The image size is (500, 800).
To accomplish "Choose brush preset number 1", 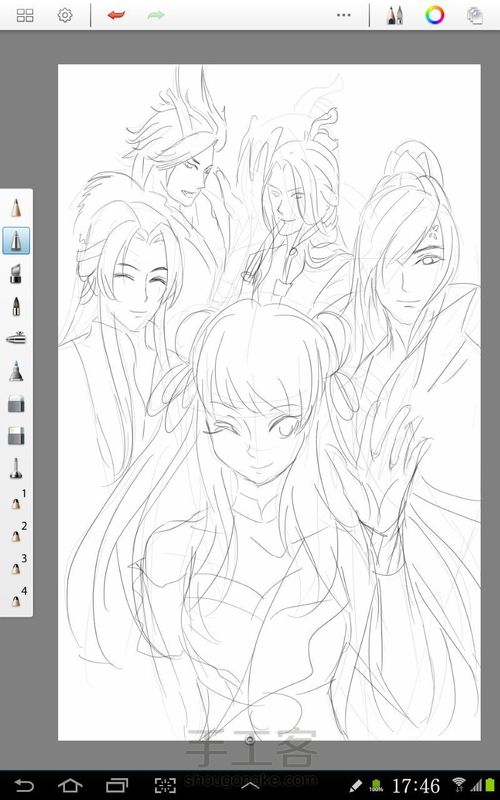I will tap(18, 500).
